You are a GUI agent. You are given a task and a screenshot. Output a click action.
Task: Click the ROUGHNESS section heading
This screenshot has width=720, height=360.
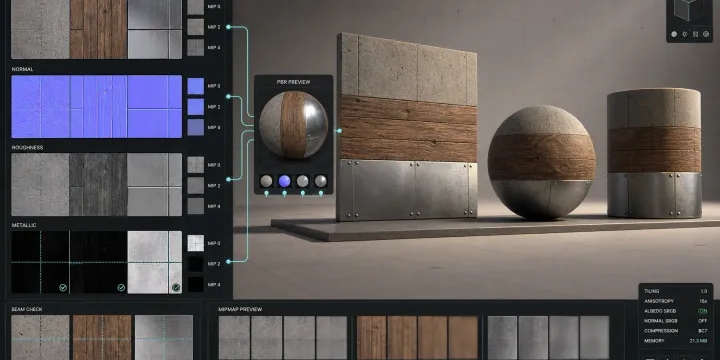pos(27,147)
